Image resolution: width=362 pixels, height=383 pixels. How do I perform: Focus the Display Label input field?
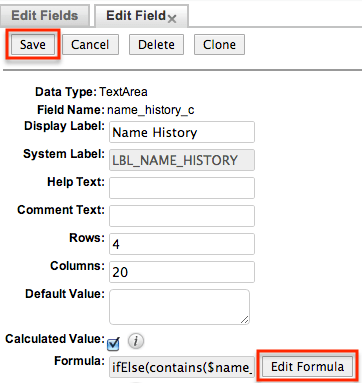[182, 132]
